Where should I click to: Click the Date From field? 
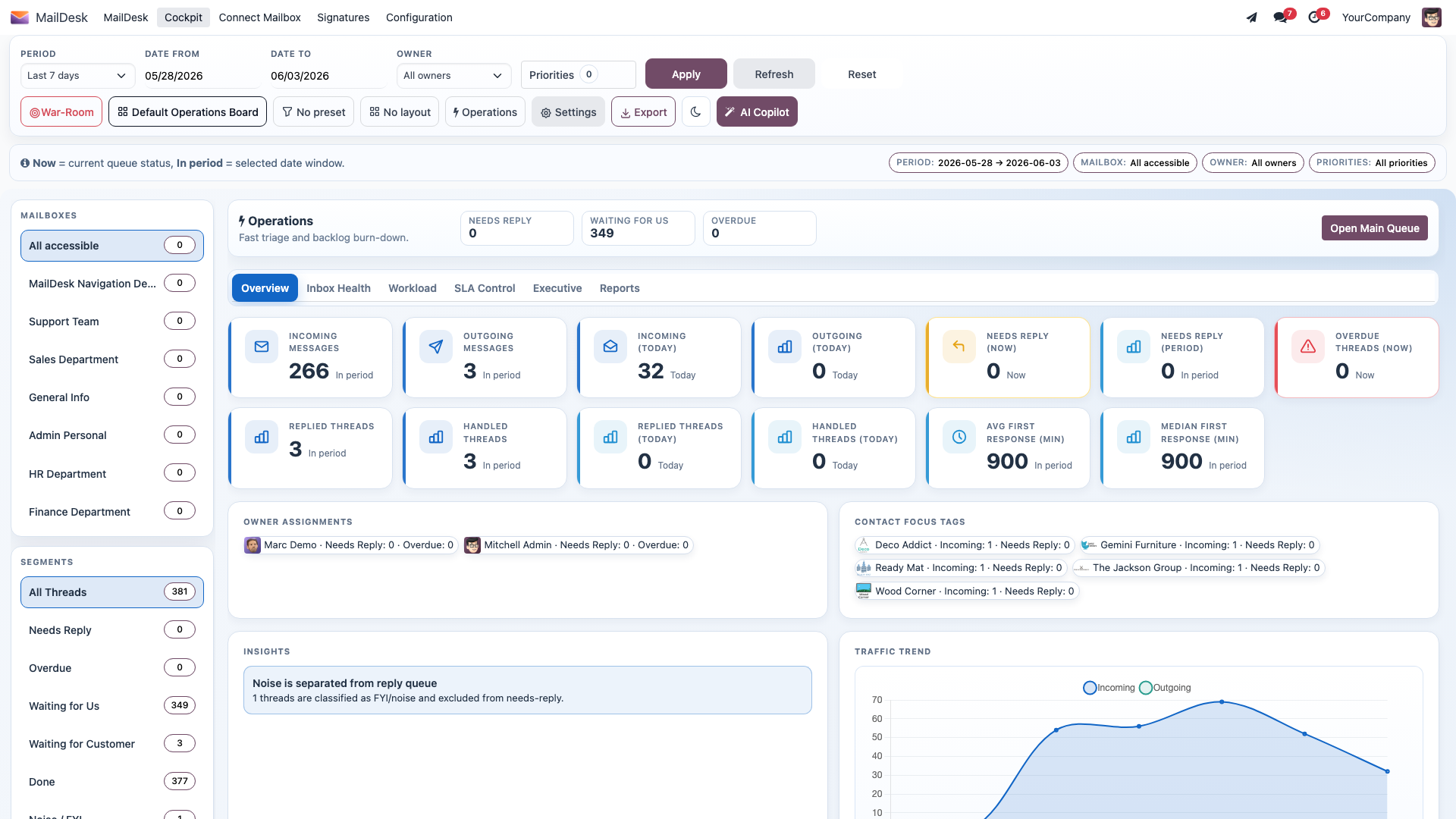202,76
